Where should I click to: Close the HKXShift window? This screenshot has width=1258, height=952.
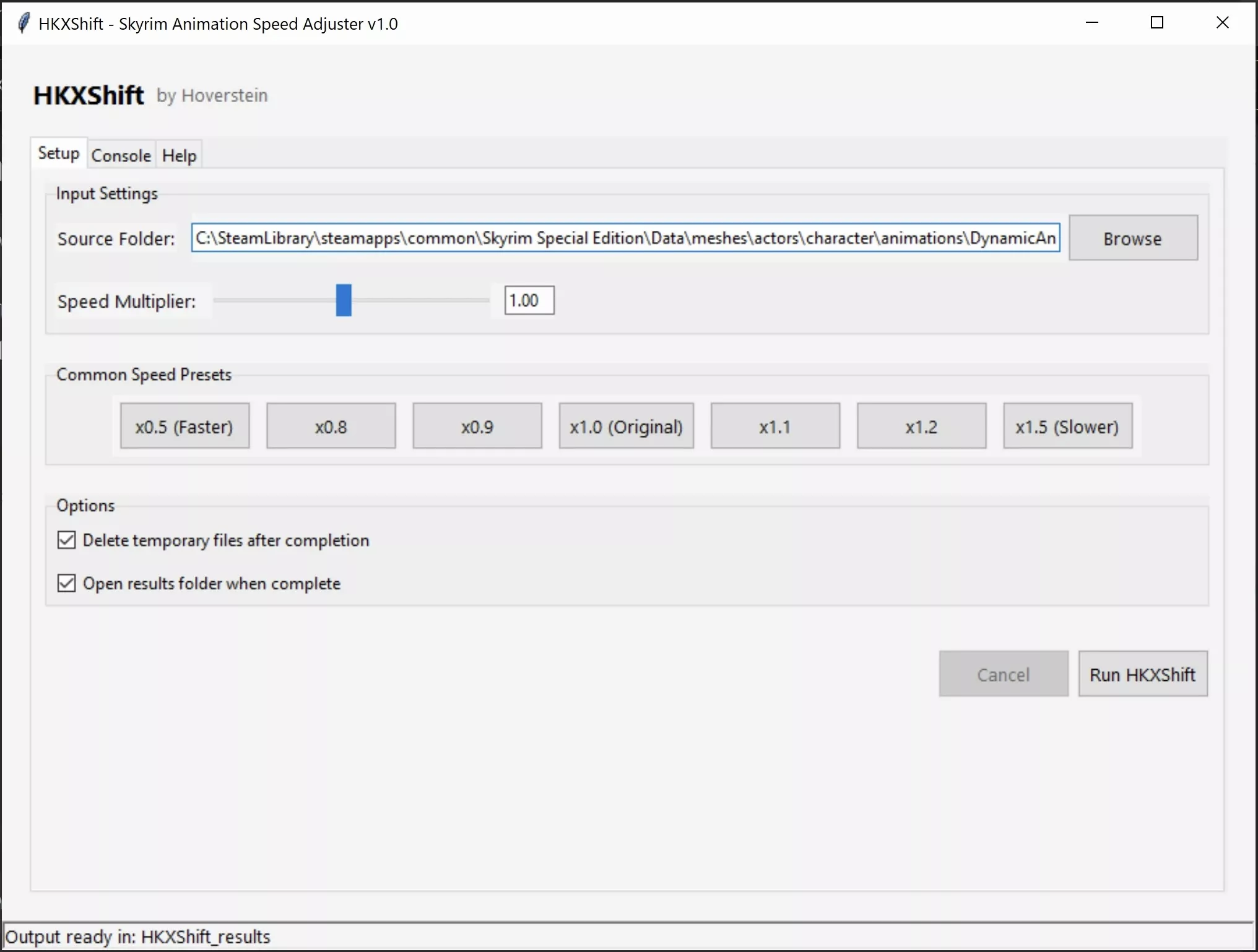point(1223,23)
